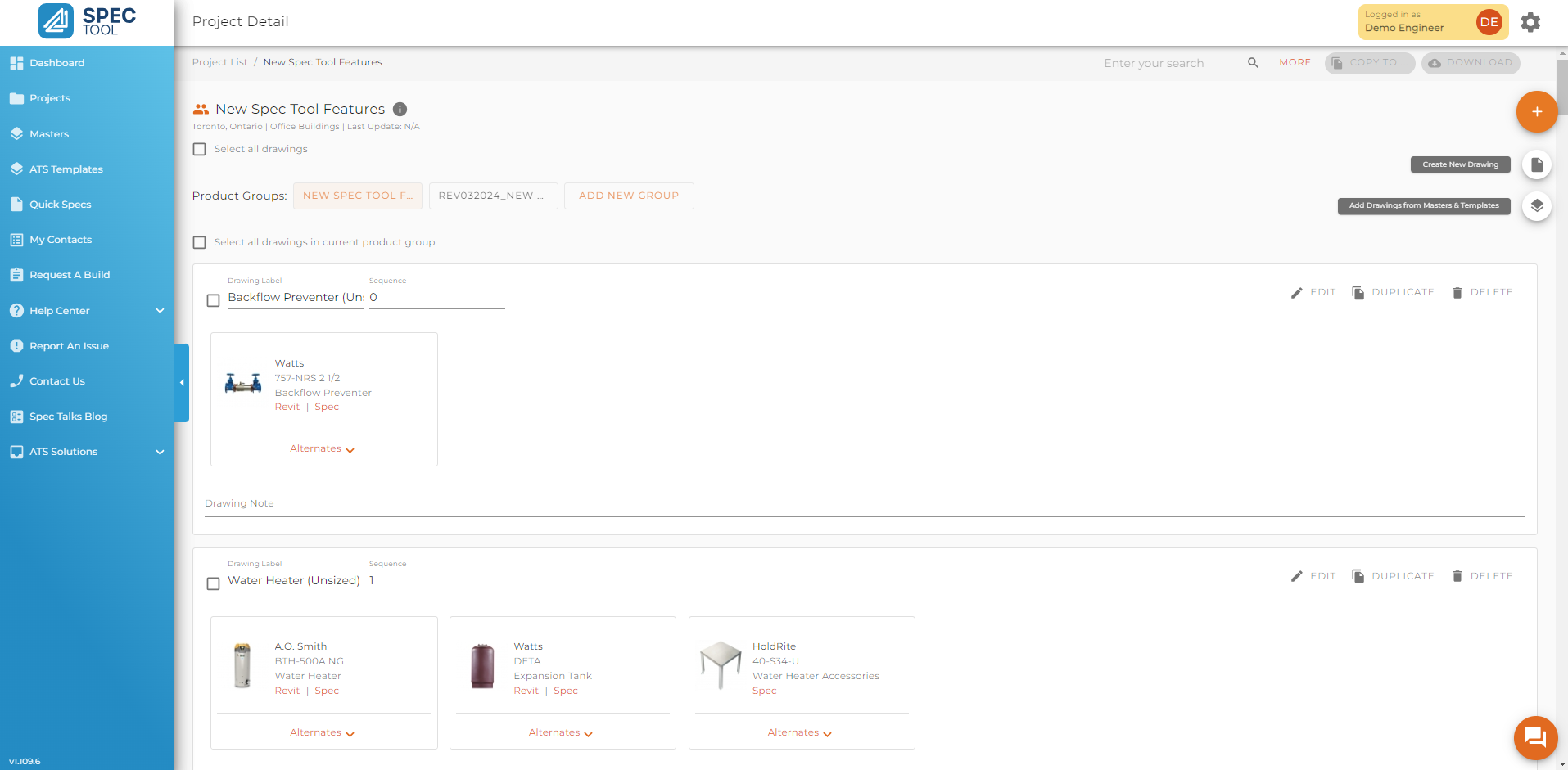Collapse sidebar with the arrow handle
The image size is (1568, 770).
click(x=182, y=382)
